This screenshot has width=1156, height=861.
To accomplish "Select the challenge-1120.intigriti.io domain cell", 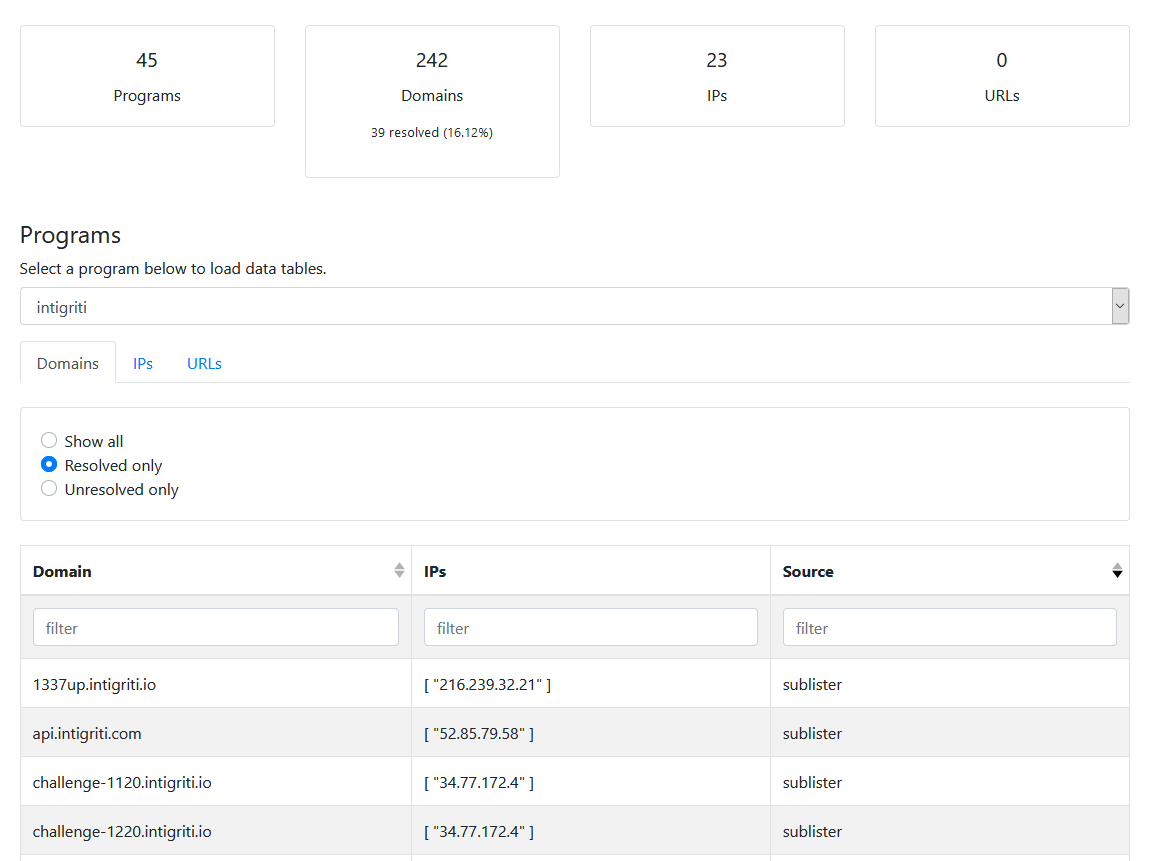I will click(216, 782).
